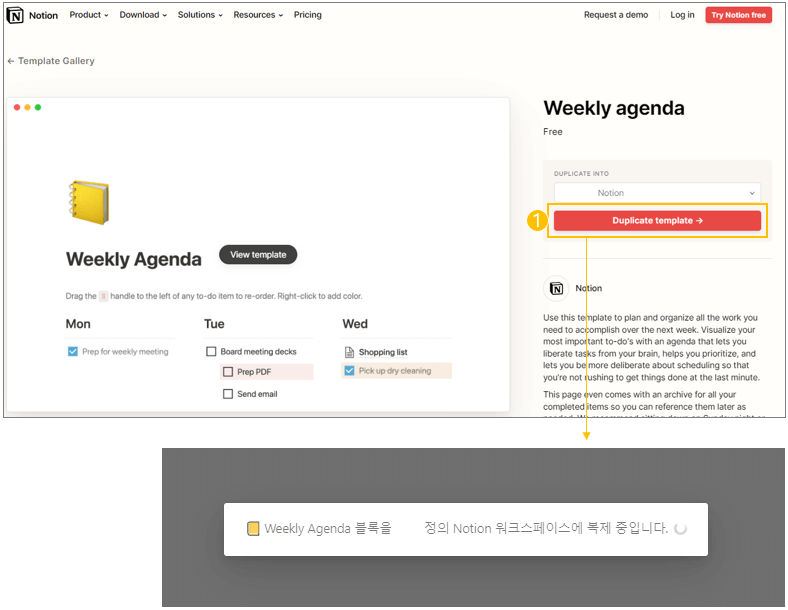Screen dimensions: 788x610
Task: Click the Pick up dry cleaning text
Action: coord(395,371)
